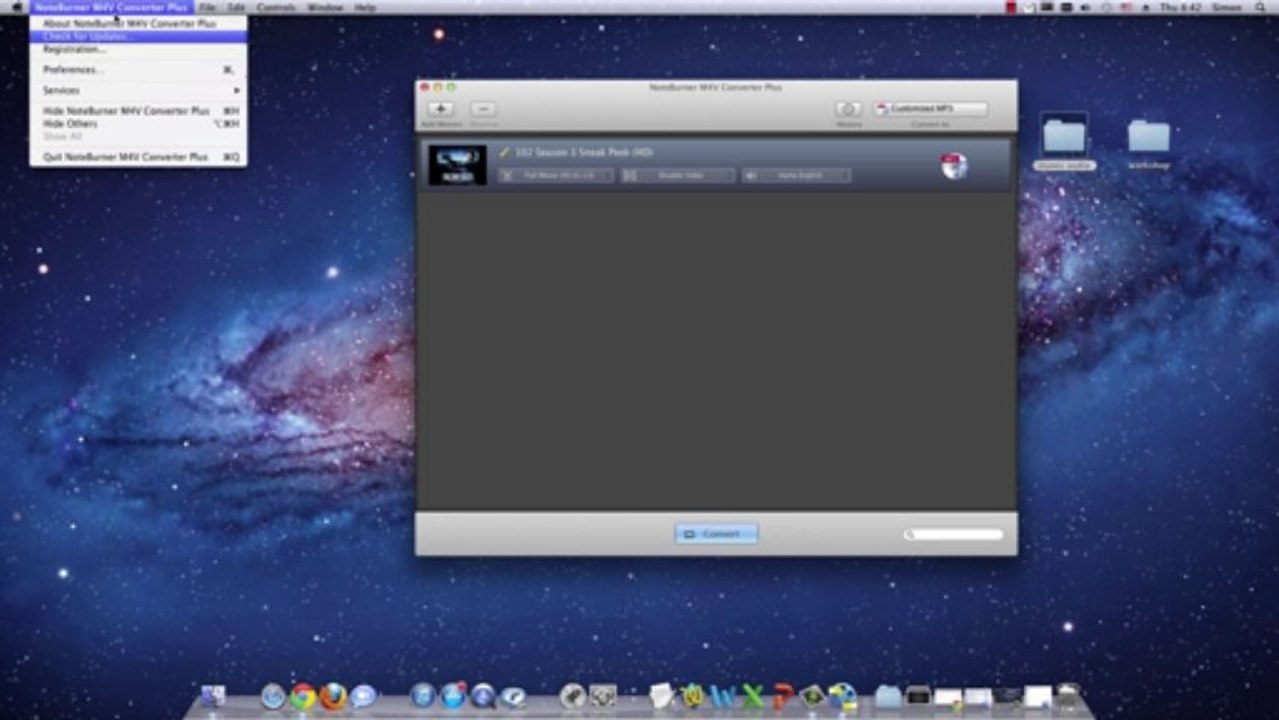Open QuickTime Player from the Dock

coord(513,696)
